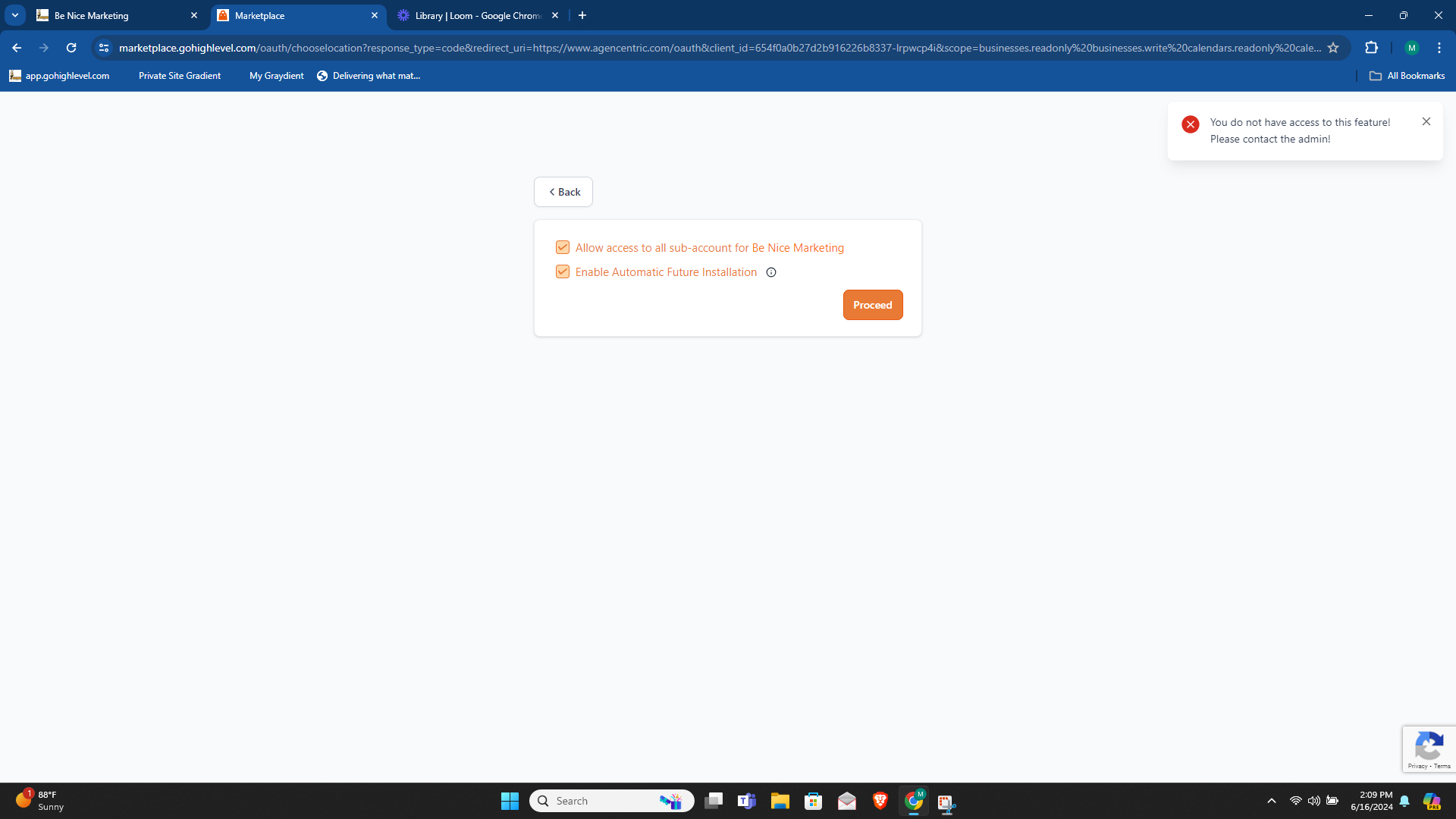Image resolution: width=1456 pixels, height=819 pixels.
Task: Expand hidden icons in system tray
Action: pyautogui.click(x=1272, y=801)
